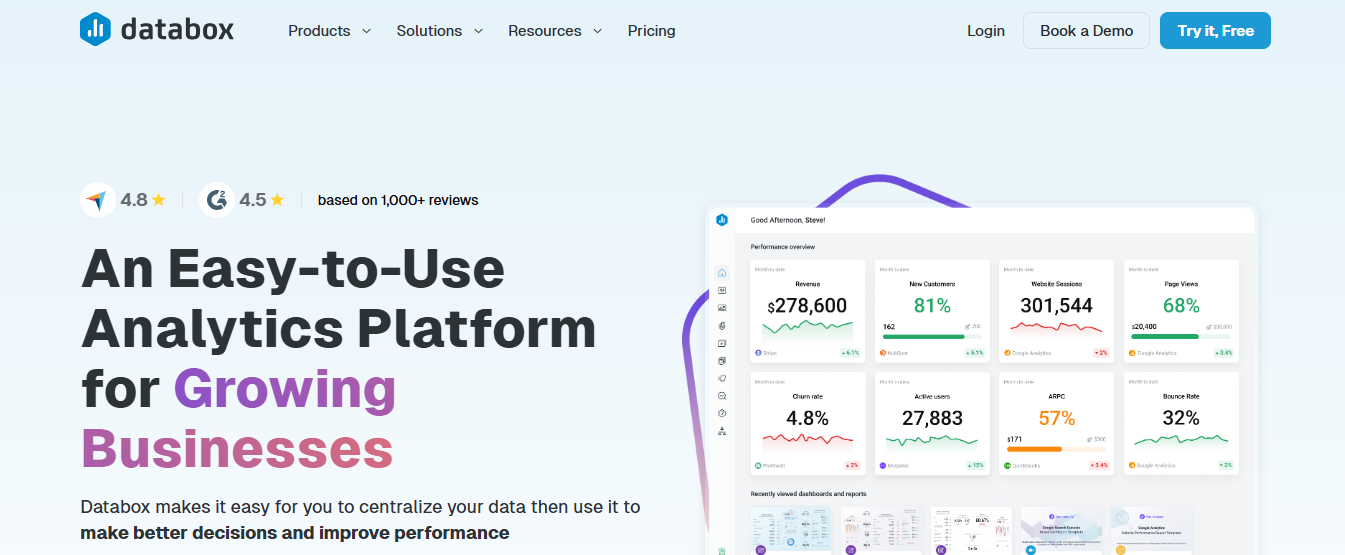
Task: Click the HubSpot icon on New Customers card
Action: tap(883, 353)
